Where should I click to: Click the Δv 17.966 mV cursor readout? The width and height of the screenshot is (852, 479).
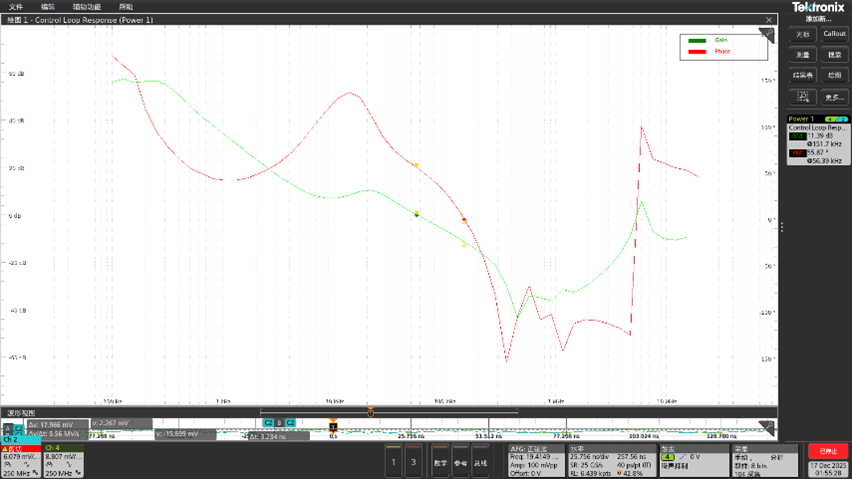pos(57,425)
